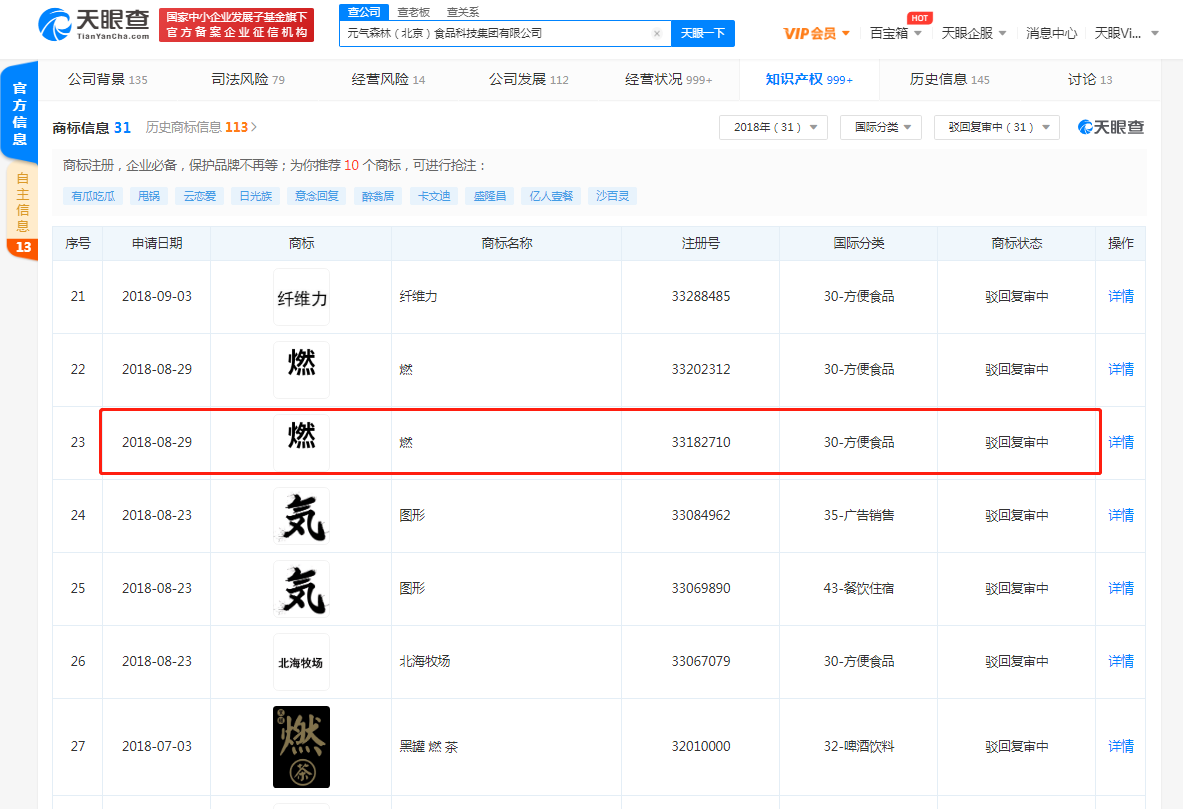
Task: Open 详情 for registration 33288485
Action: [1120, 297]
